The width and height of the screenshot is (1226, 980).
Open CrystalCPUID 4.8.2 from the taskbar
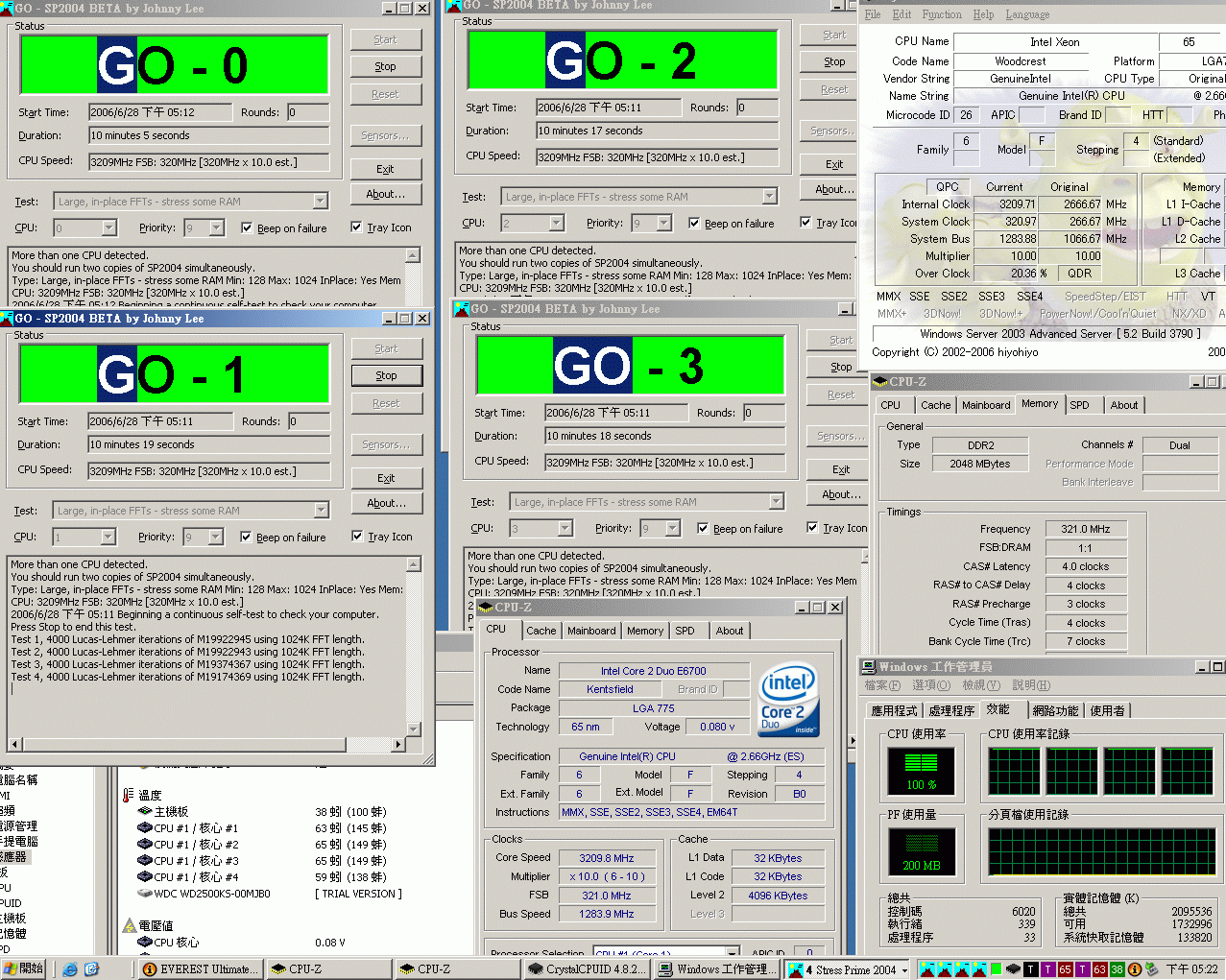click(x=587, y=969)
